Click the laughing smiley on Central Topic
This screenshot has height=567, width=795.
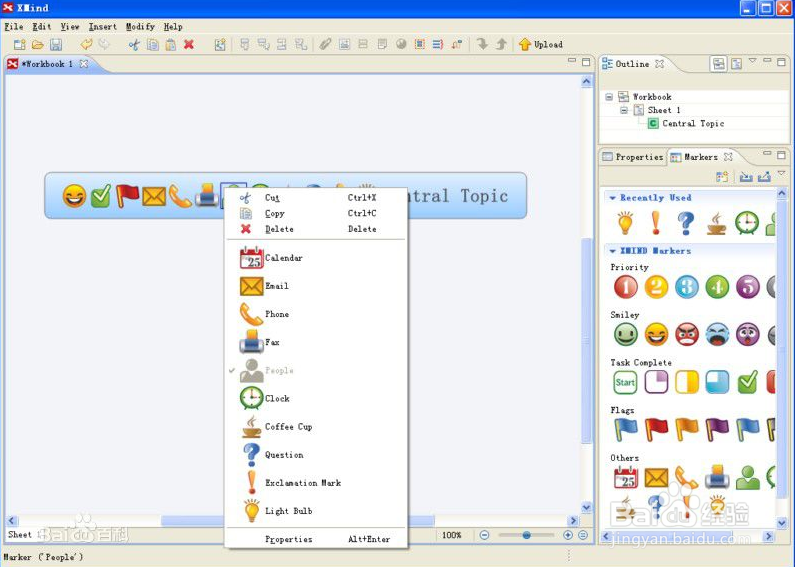(x=74, y=196)
